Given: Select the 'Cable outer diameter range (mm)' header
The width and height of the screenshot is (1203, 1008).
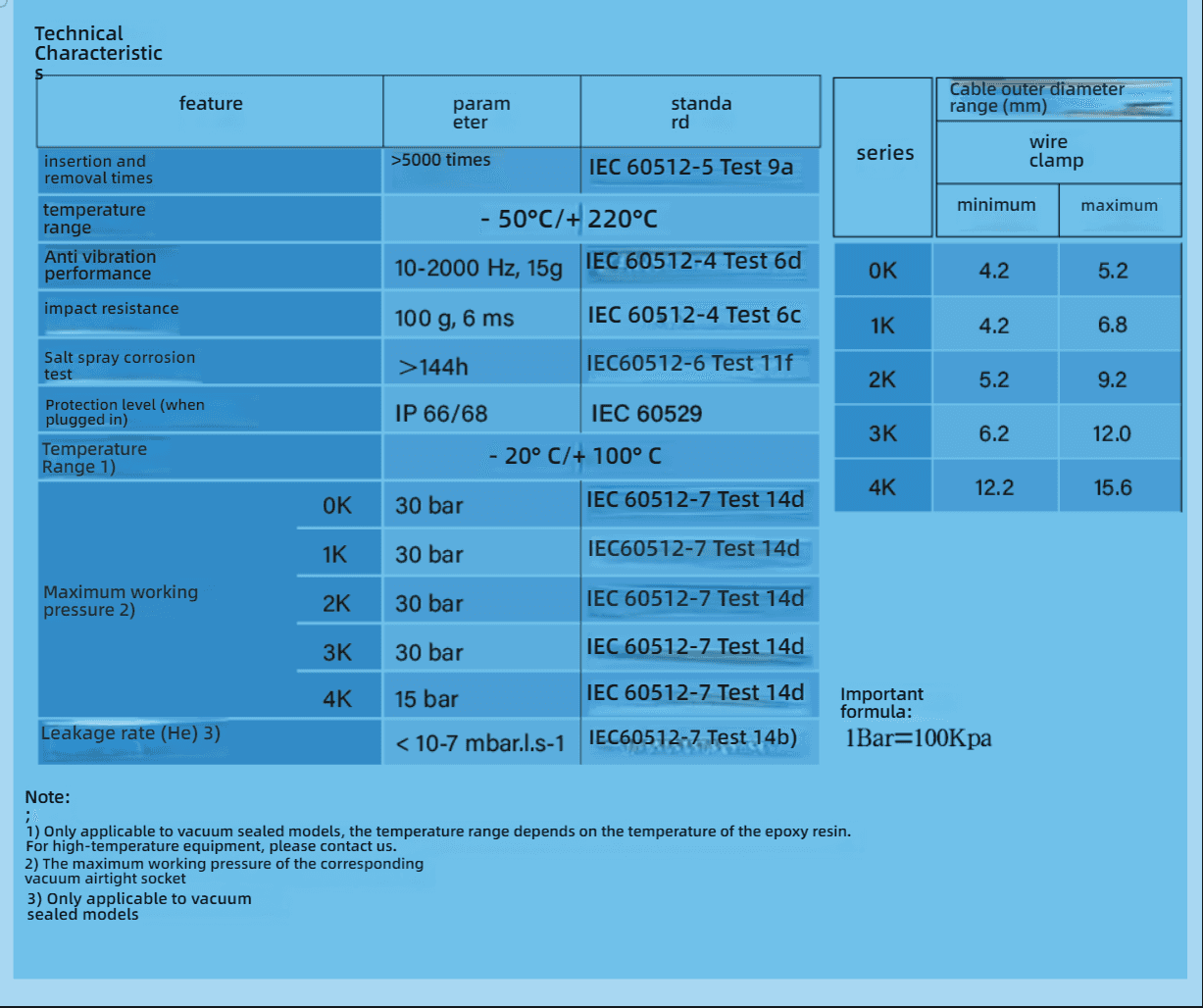Looking at the screenshot, I should tap(1037, 98).
